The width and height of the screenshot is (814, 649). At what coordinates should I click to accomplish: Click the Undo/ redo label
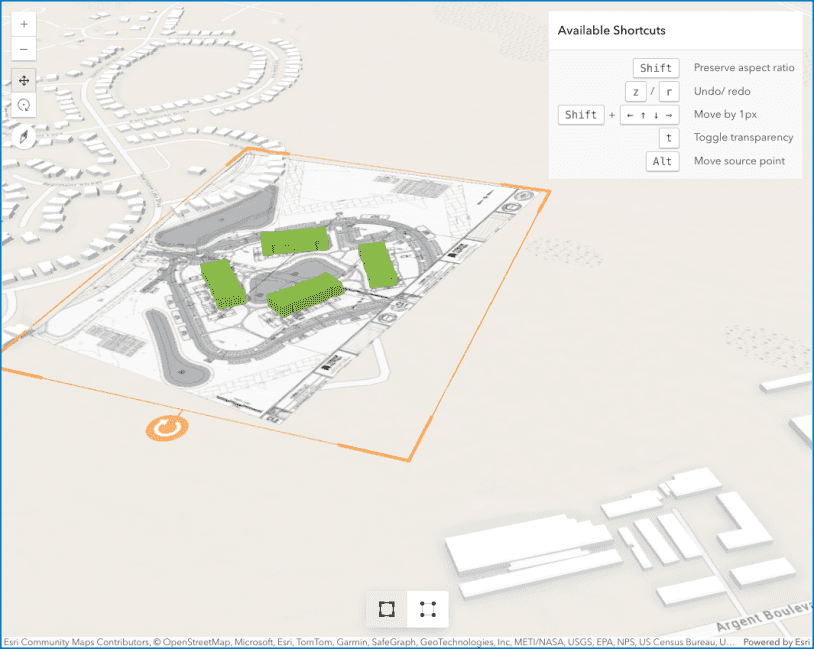click(722, 91)
